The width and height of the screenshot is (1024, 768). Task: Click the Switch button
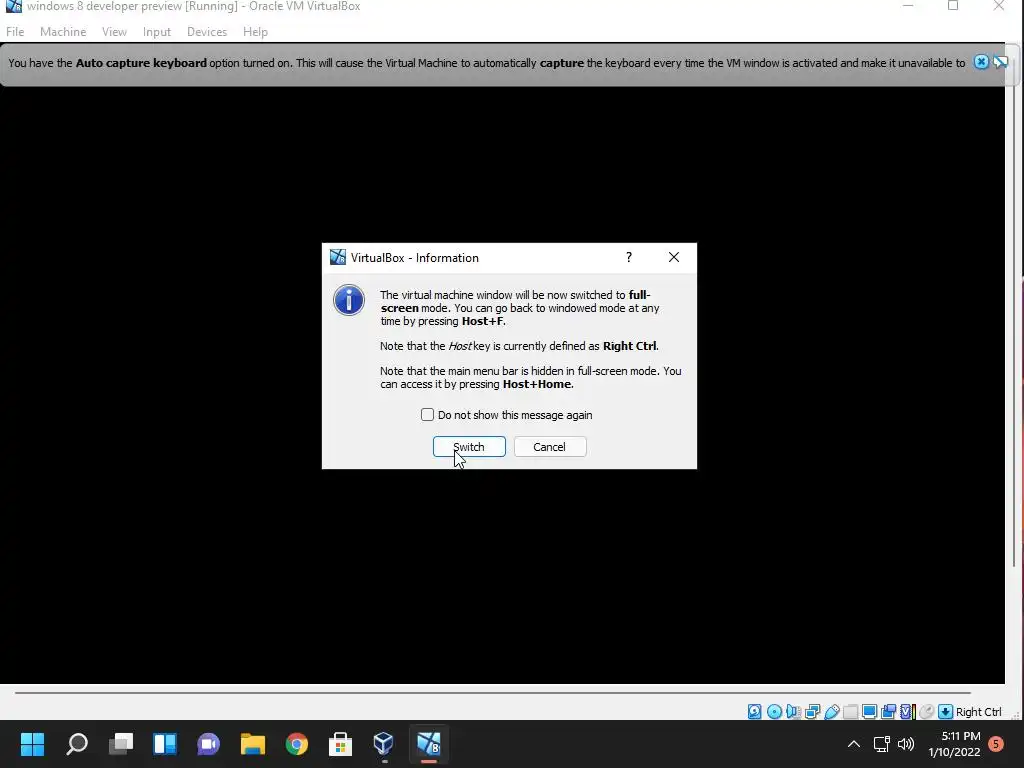pos(469,447)
